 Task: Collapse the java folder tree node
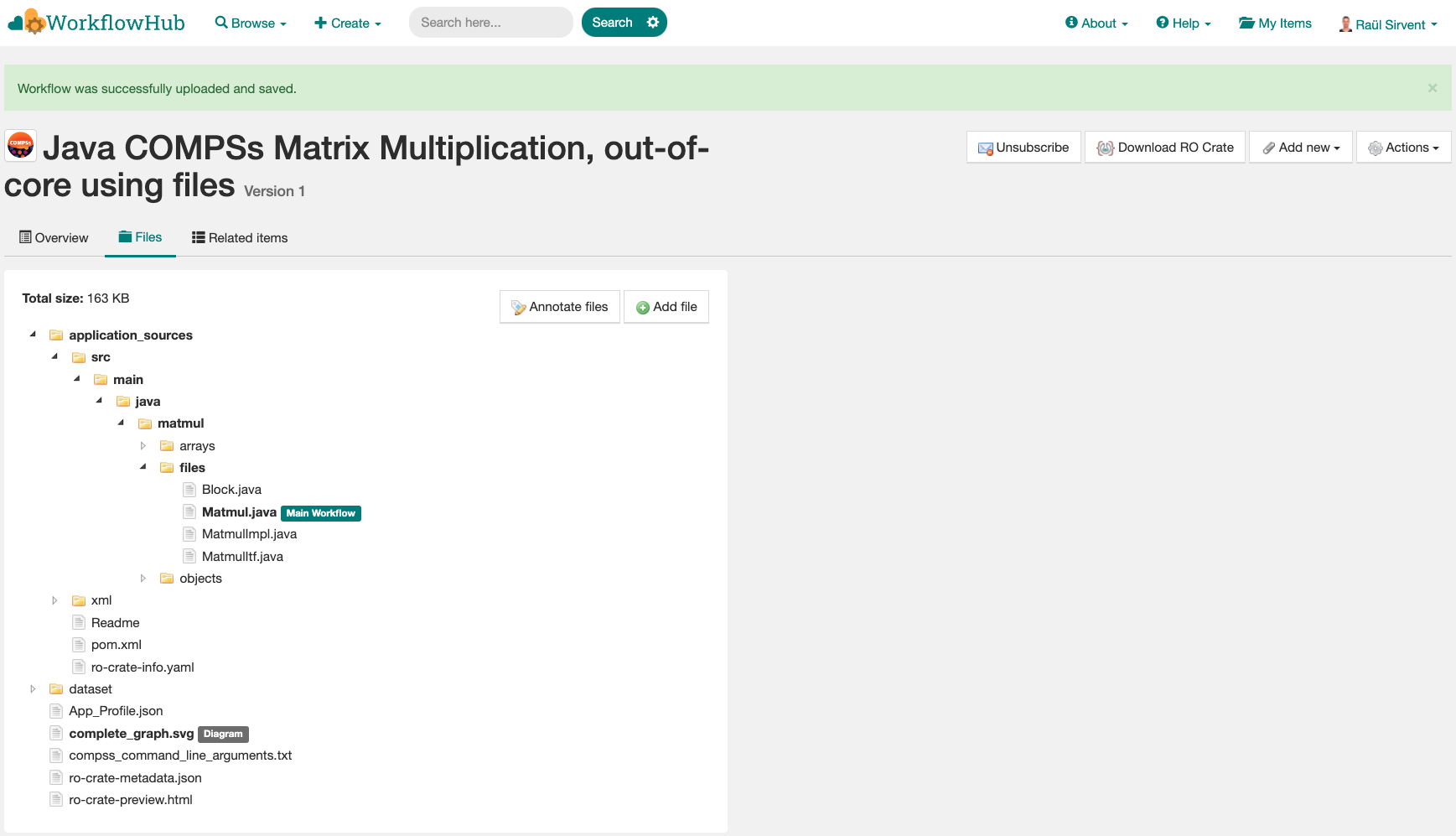click(99, 401)
